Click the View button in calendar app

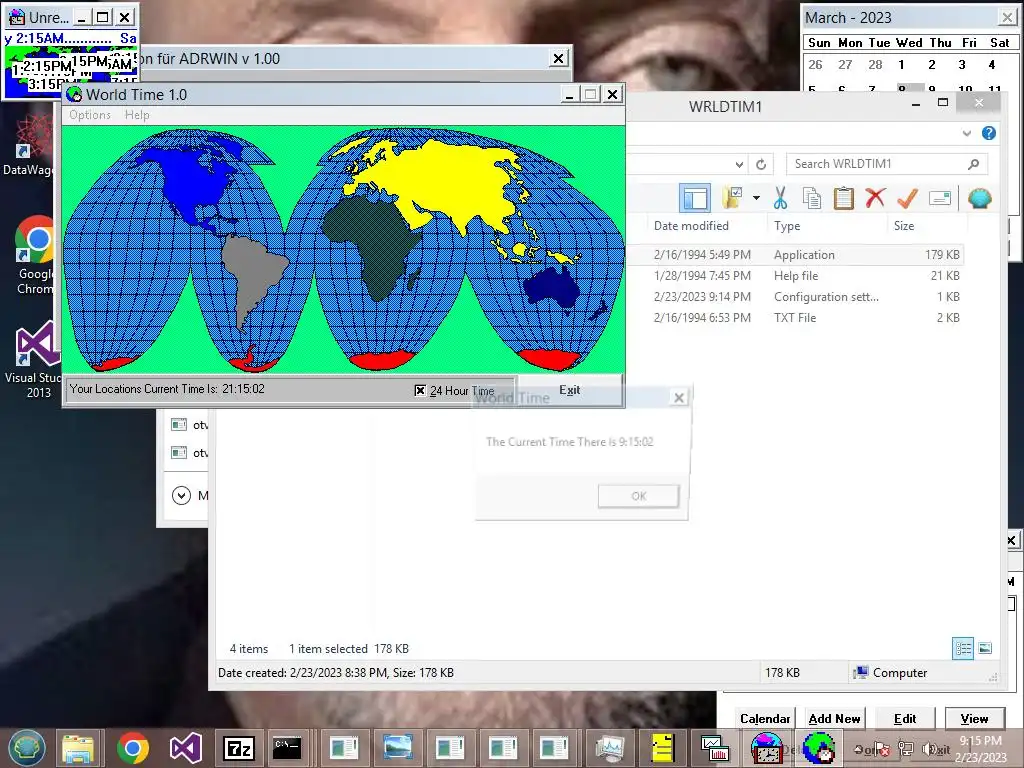[974, 718]
